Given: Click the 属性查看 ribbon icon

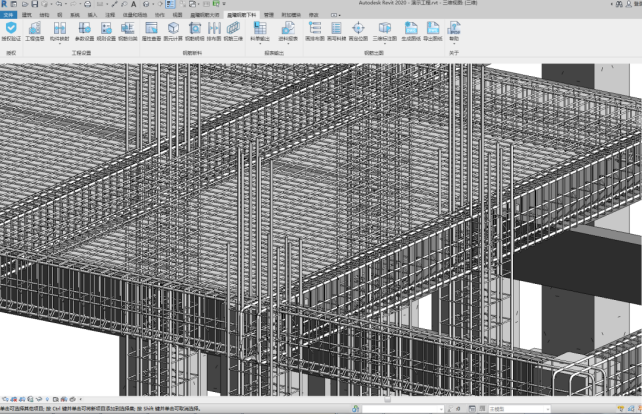Looking at the screenshot, I should pyautogui.click(x=152, y=30).
